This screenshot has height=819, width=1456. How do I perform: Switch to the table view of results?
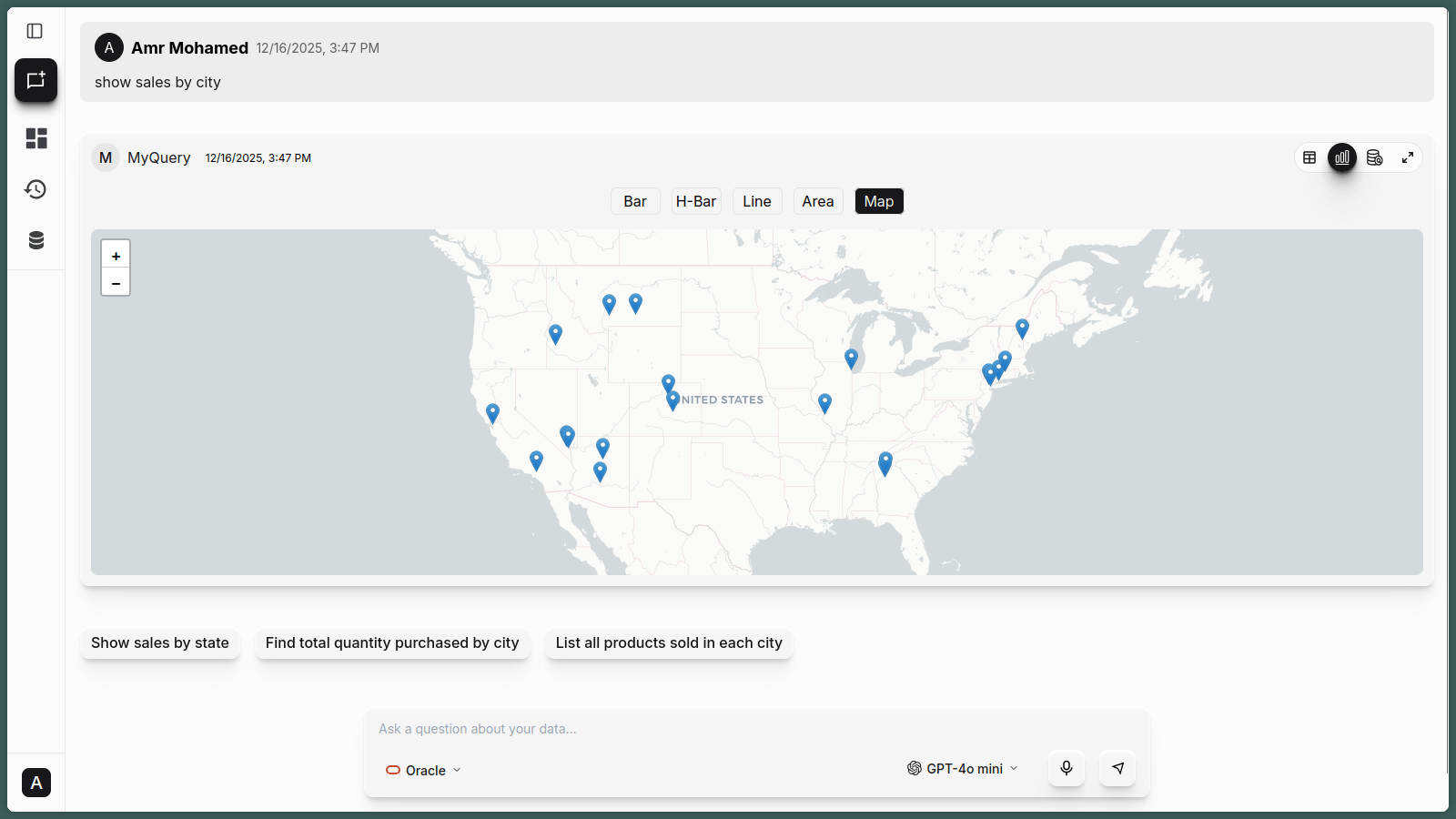pos(1309,157)
